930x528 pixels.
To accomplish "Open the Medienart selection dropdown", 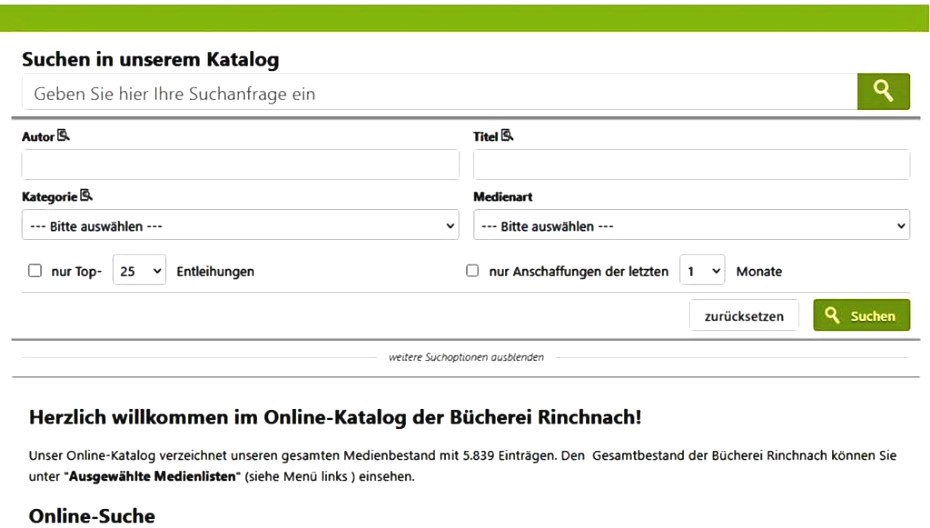I will pos(691,226).
